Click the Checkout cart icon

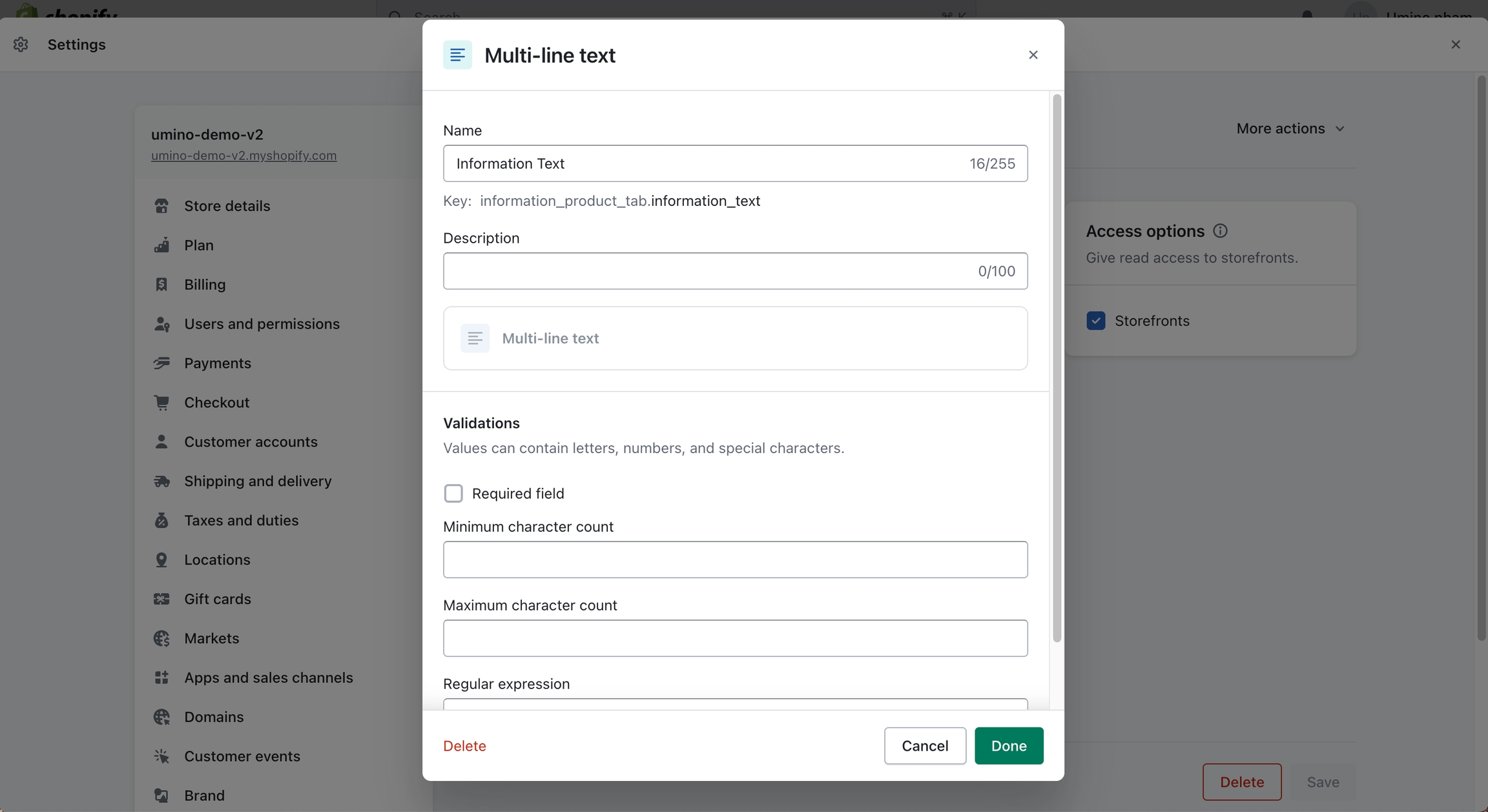click(161, 403)
